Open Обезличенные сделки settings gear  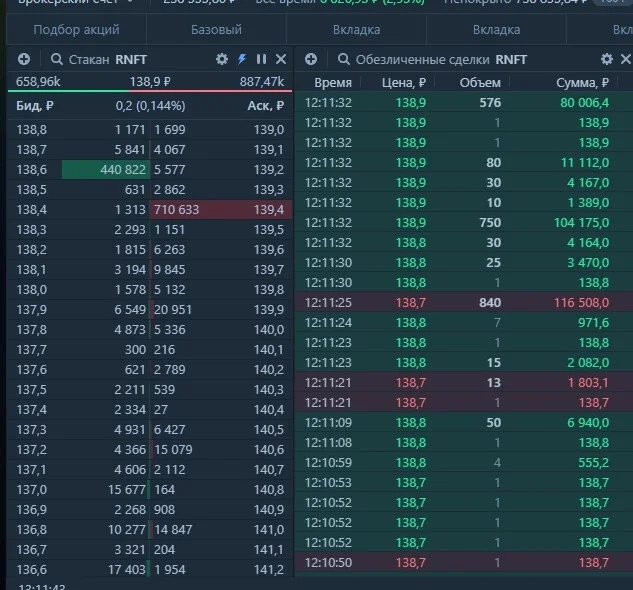(607, 59)
